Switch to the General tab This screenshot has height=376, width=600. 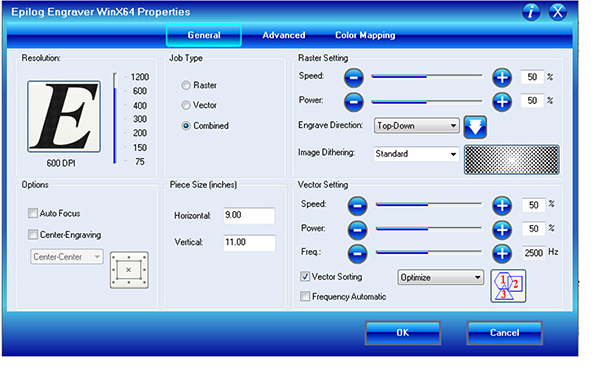204,35
